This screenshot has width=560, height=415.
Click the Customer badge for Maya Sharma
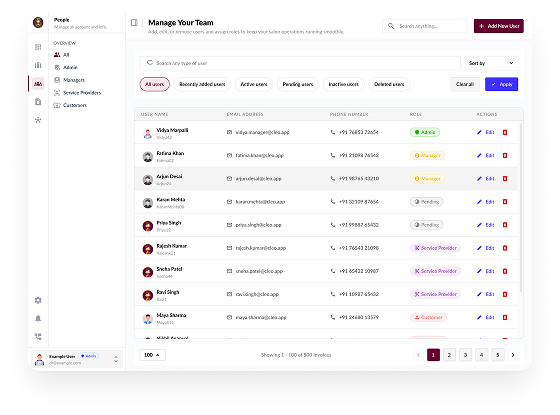tap(428, 318)
